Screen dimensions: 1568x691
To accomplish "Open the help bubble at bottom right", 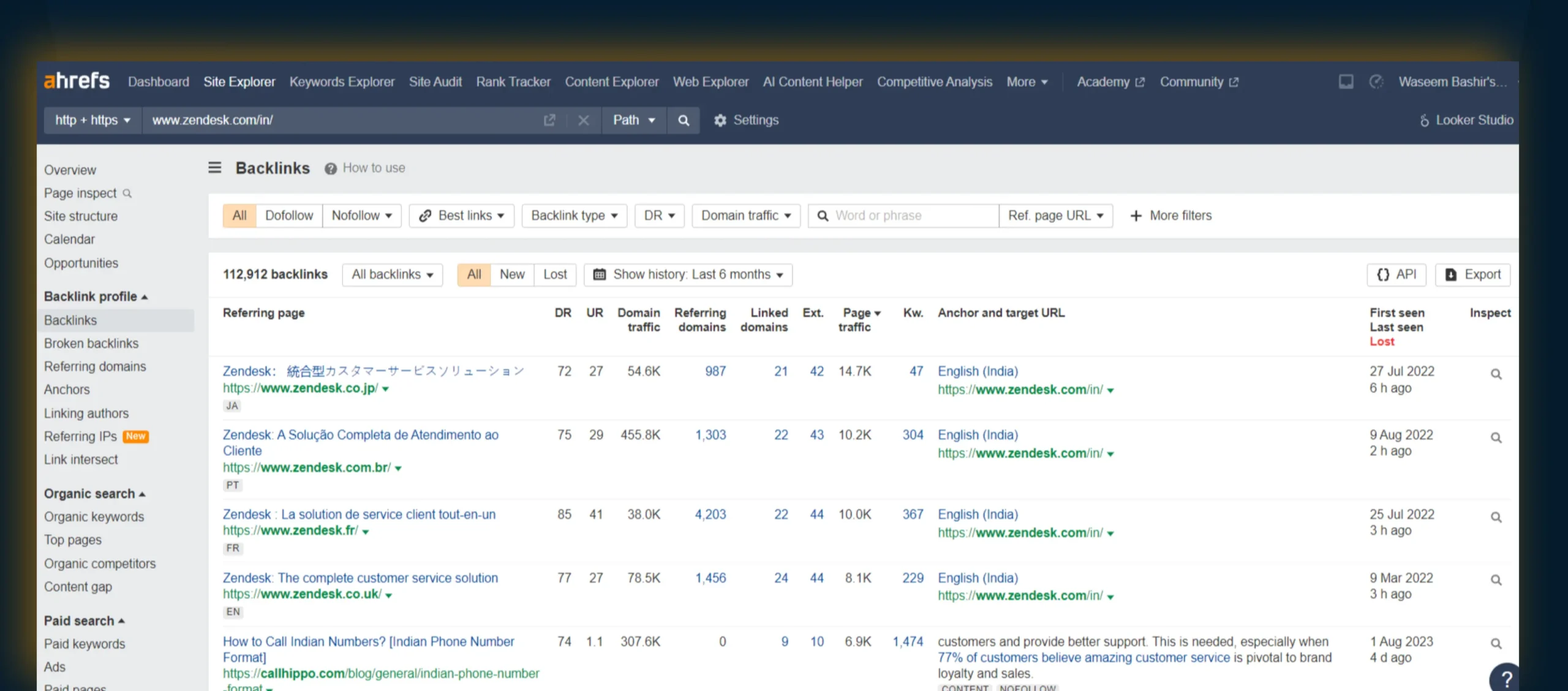I will tap(1506, 678).
